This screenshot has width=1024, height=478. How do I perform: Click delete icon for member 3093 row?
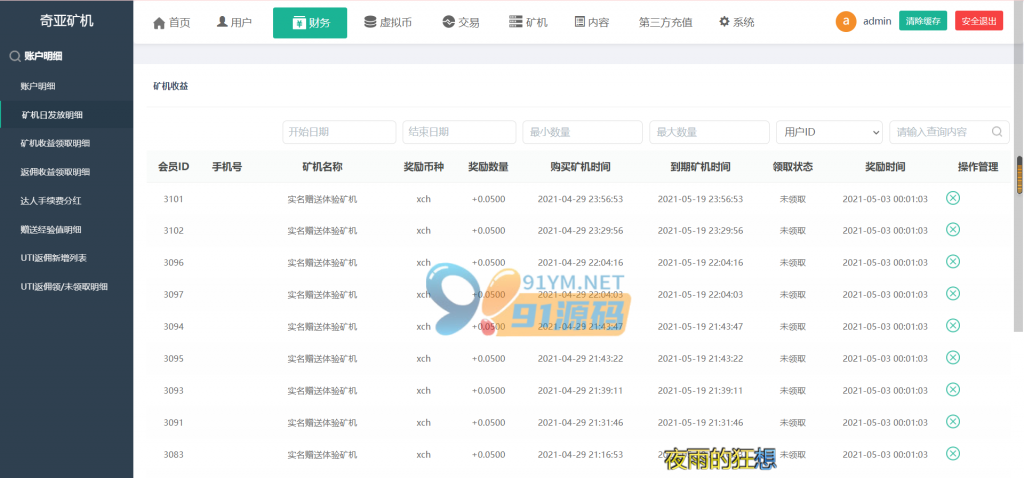[x=953, y=389]
